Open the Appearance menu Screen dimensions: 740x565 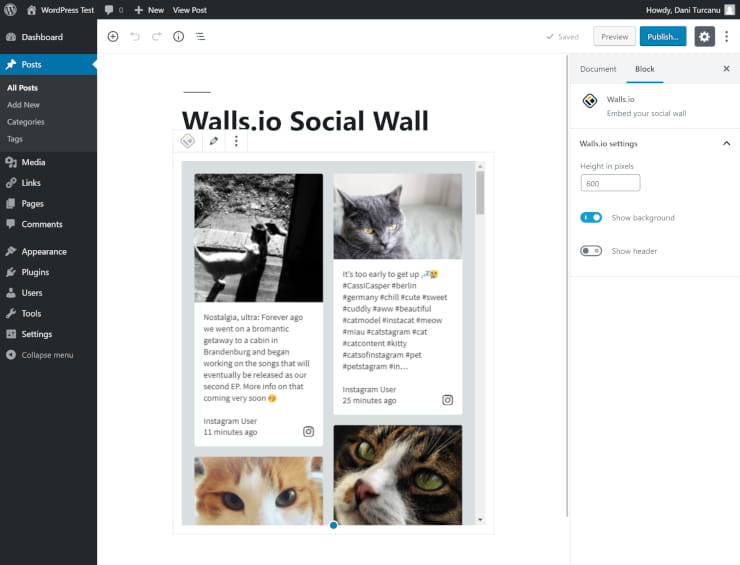coord(48,252)
